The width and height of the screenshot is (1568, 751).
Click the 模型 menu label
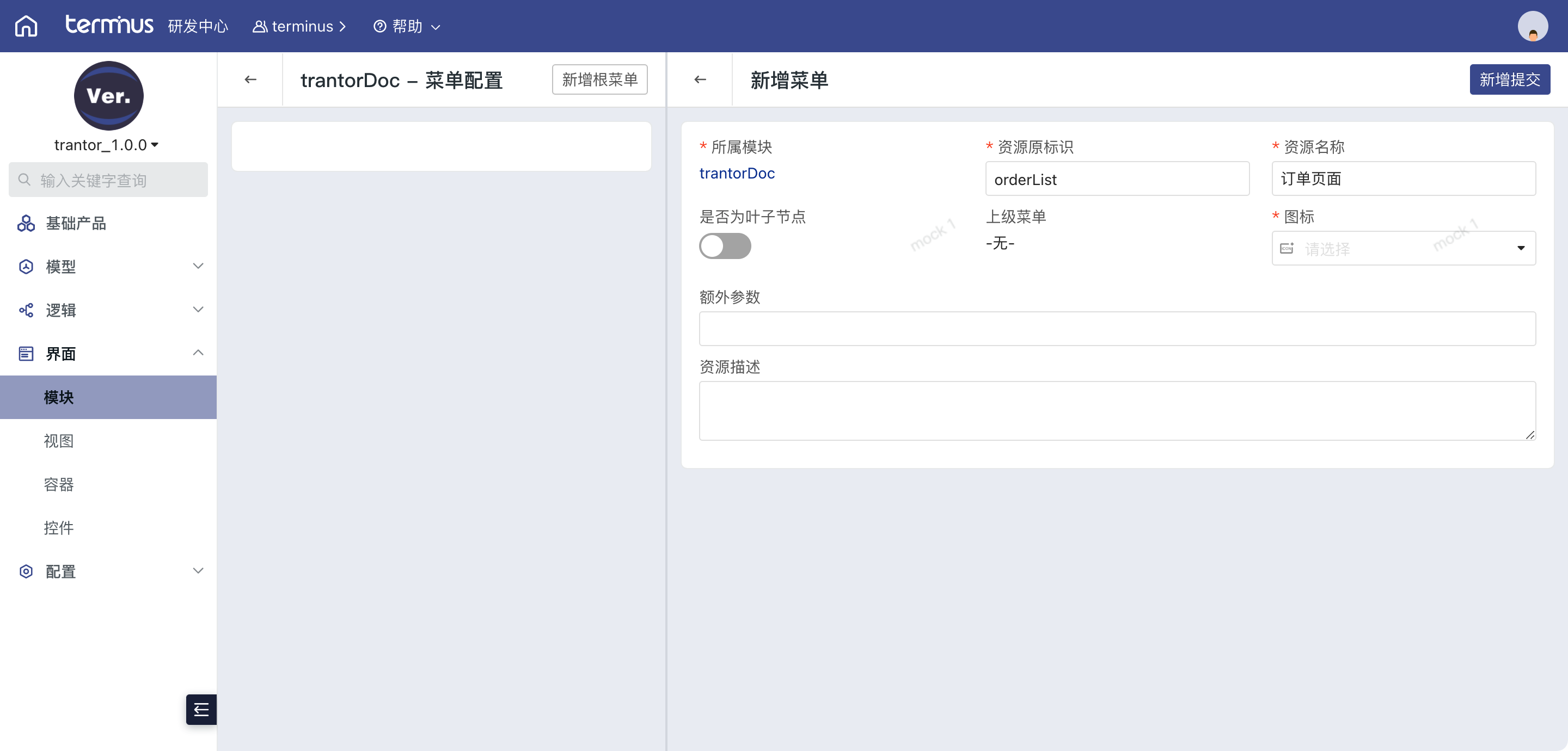point(61,267)
